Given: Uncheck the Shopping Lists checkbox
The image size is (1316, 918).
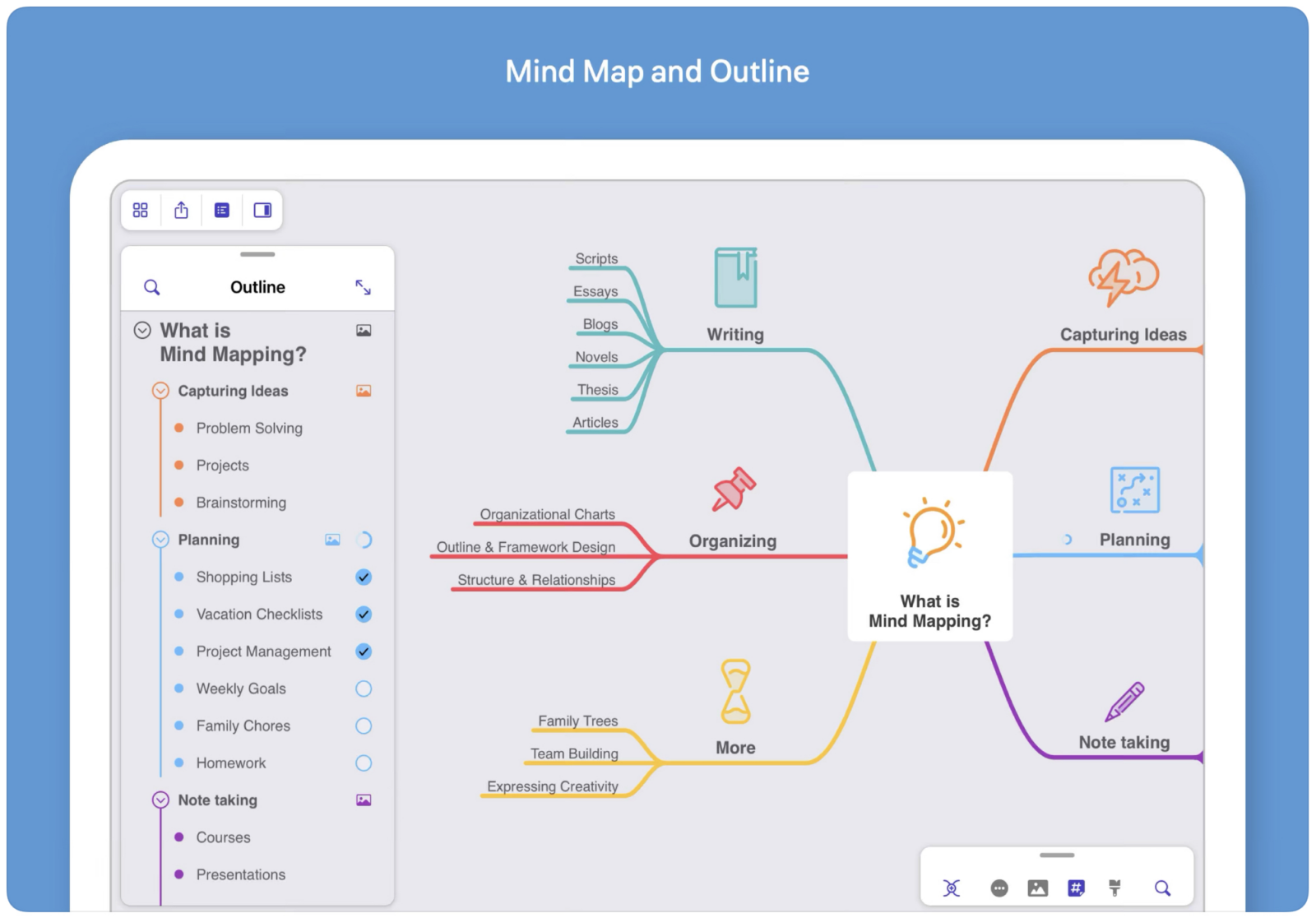Looking at the screenshot, I should (x=364, y=577).
